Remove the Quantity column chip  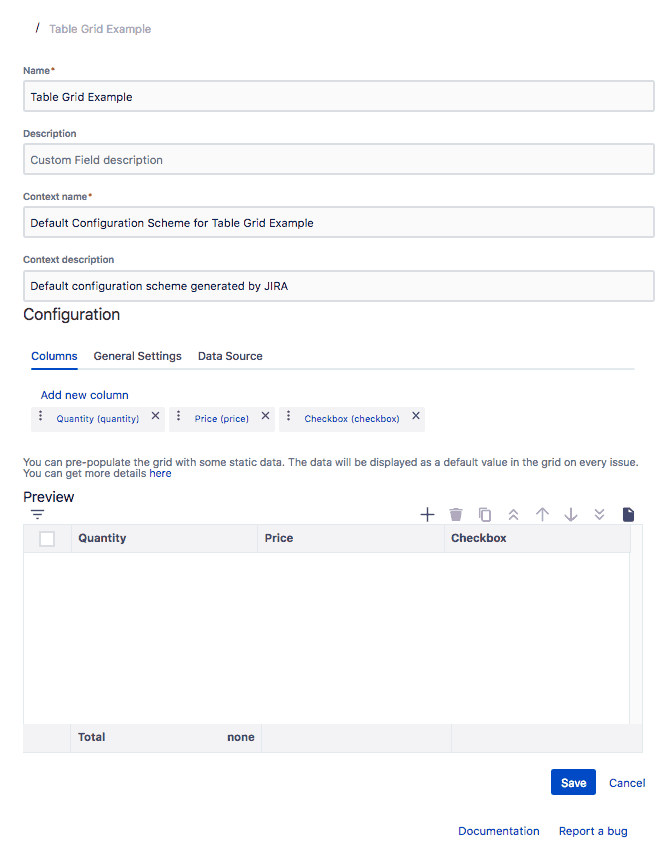(x=155, y=416)
